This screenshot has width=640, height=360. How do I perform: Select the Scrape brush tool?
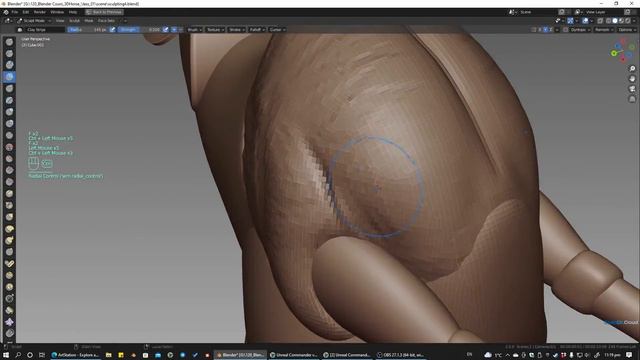(9, 182)
